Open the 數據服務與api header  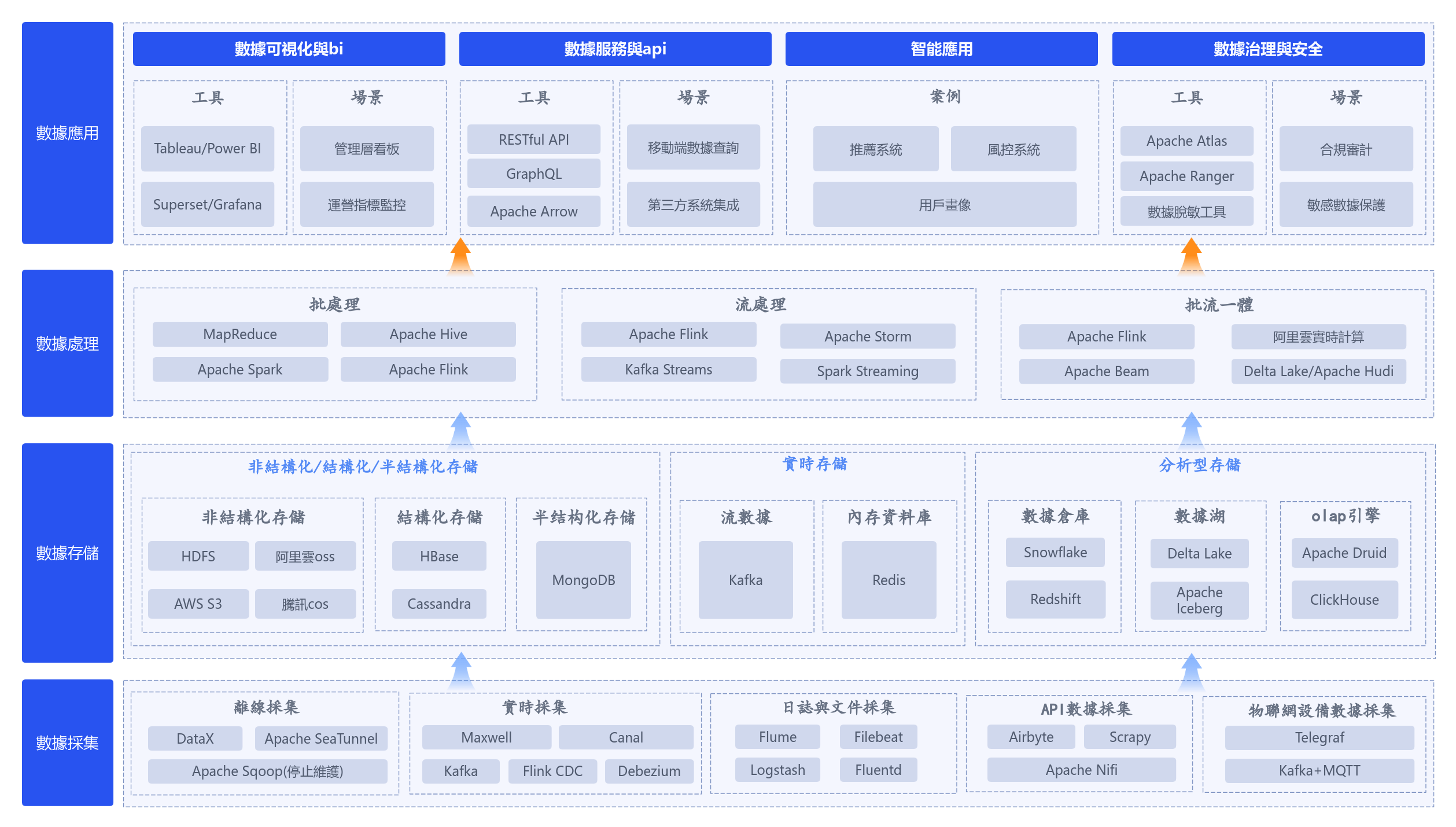[615, 49]
